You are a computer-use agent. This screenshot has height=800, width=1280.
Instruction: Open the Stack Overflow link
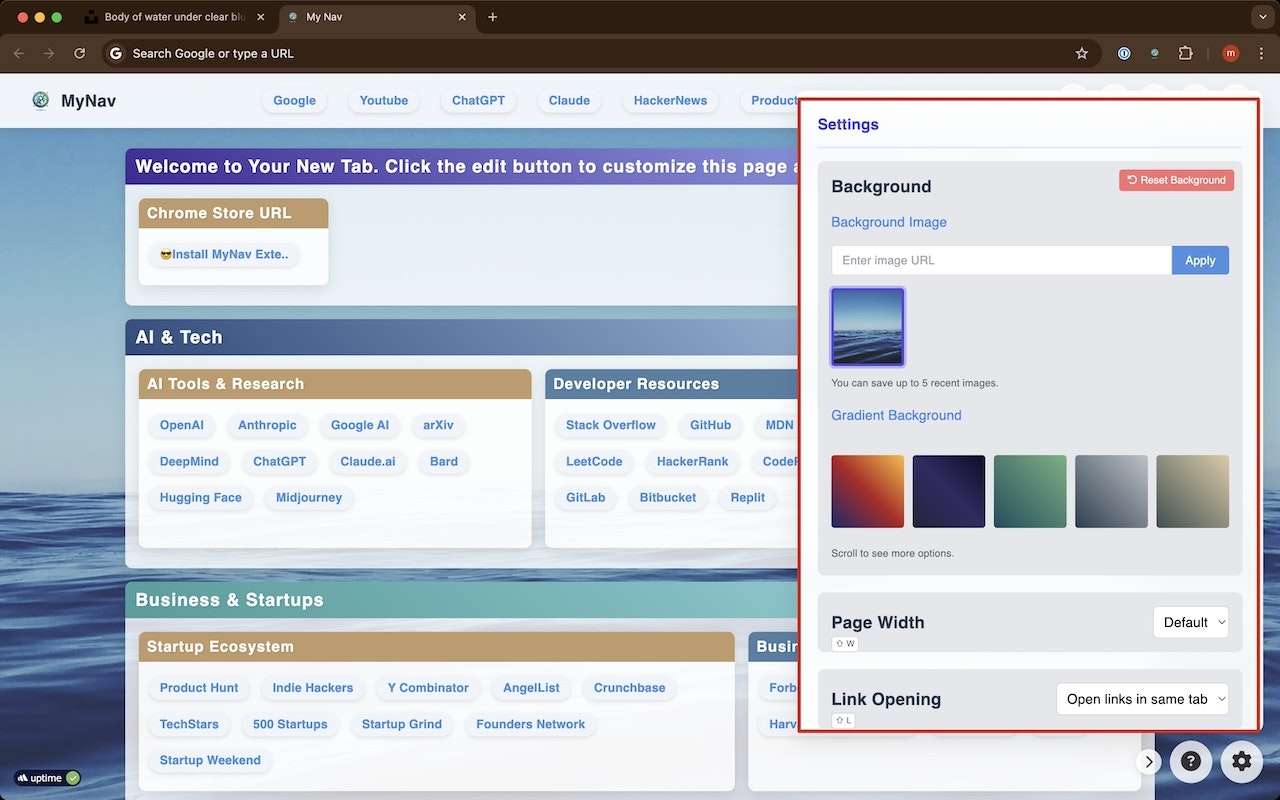611,425
